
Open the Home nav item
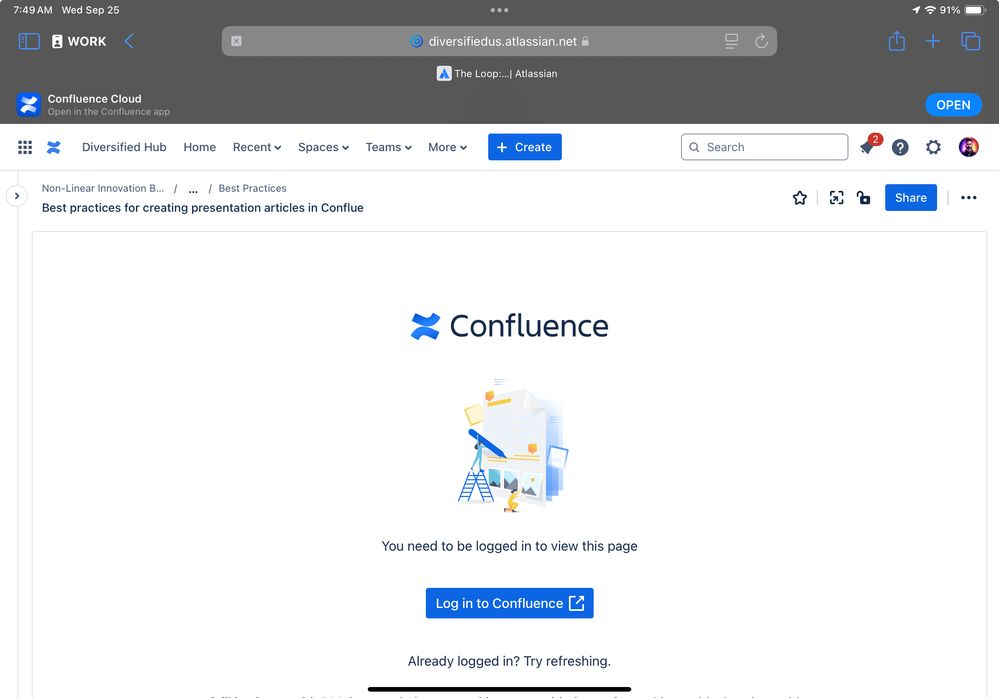pyautogui.click(x=199, y=147)
